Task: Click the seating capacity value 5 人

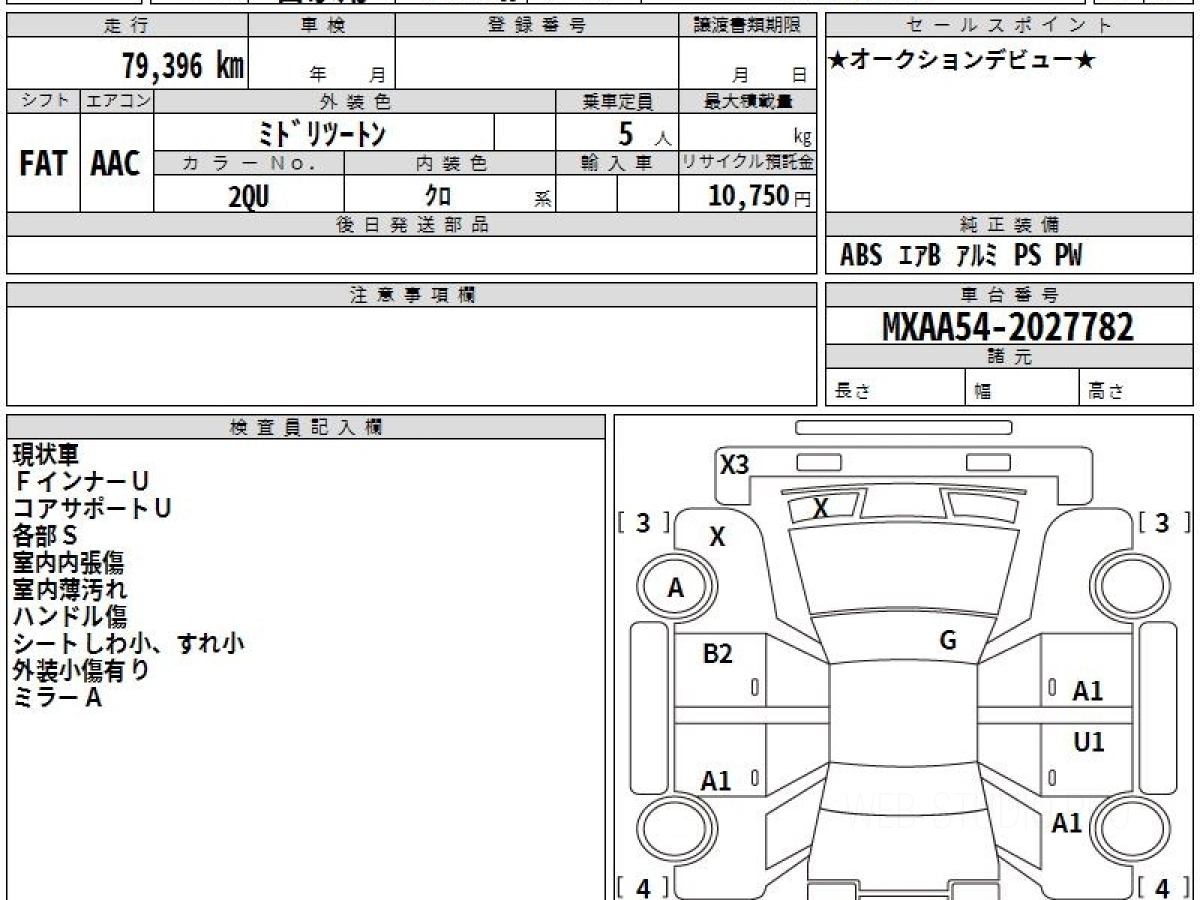Action: click(x=644, y=132)
